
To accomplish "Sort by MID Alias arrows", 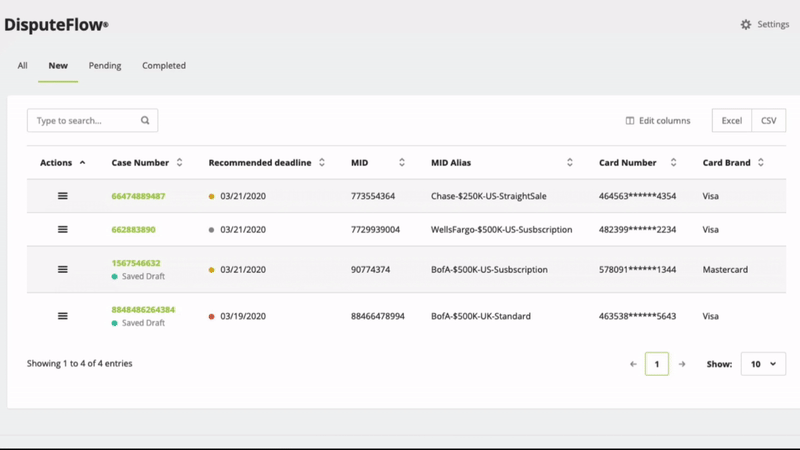I will (x=570, y=163).
